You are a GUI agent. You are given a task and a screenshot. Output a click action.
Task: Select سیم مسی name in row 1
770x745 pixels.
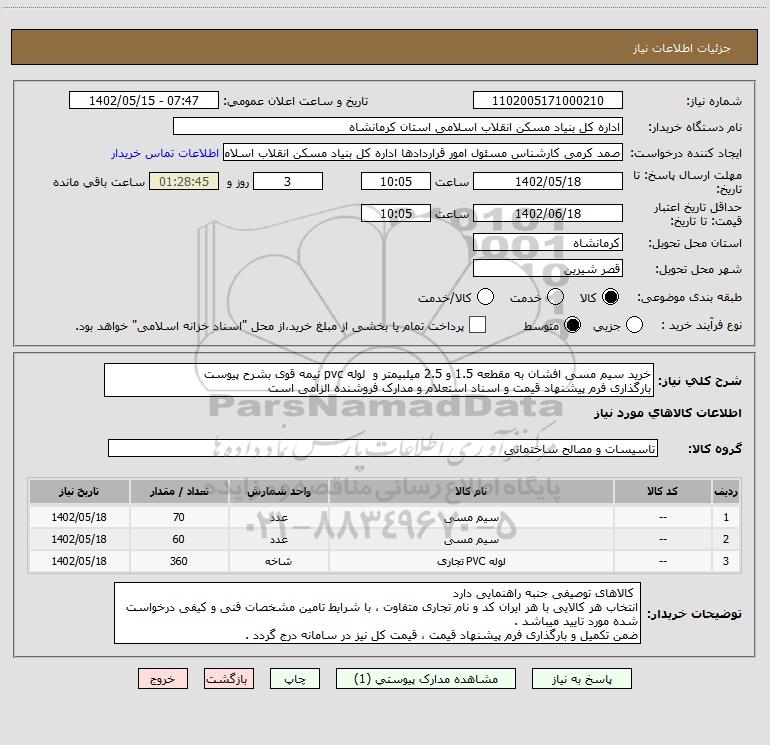pyautogui.click(x=471, y=518)
